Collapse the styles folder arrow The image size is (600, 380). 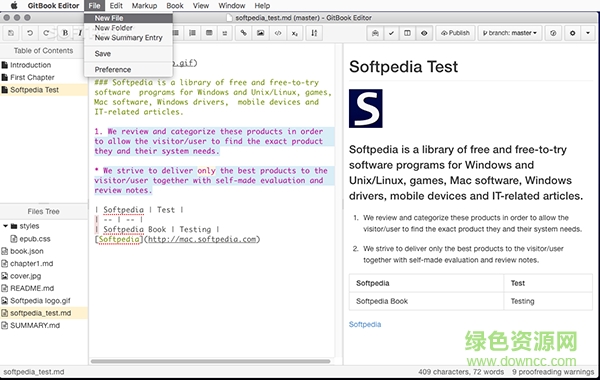(5, 226)
